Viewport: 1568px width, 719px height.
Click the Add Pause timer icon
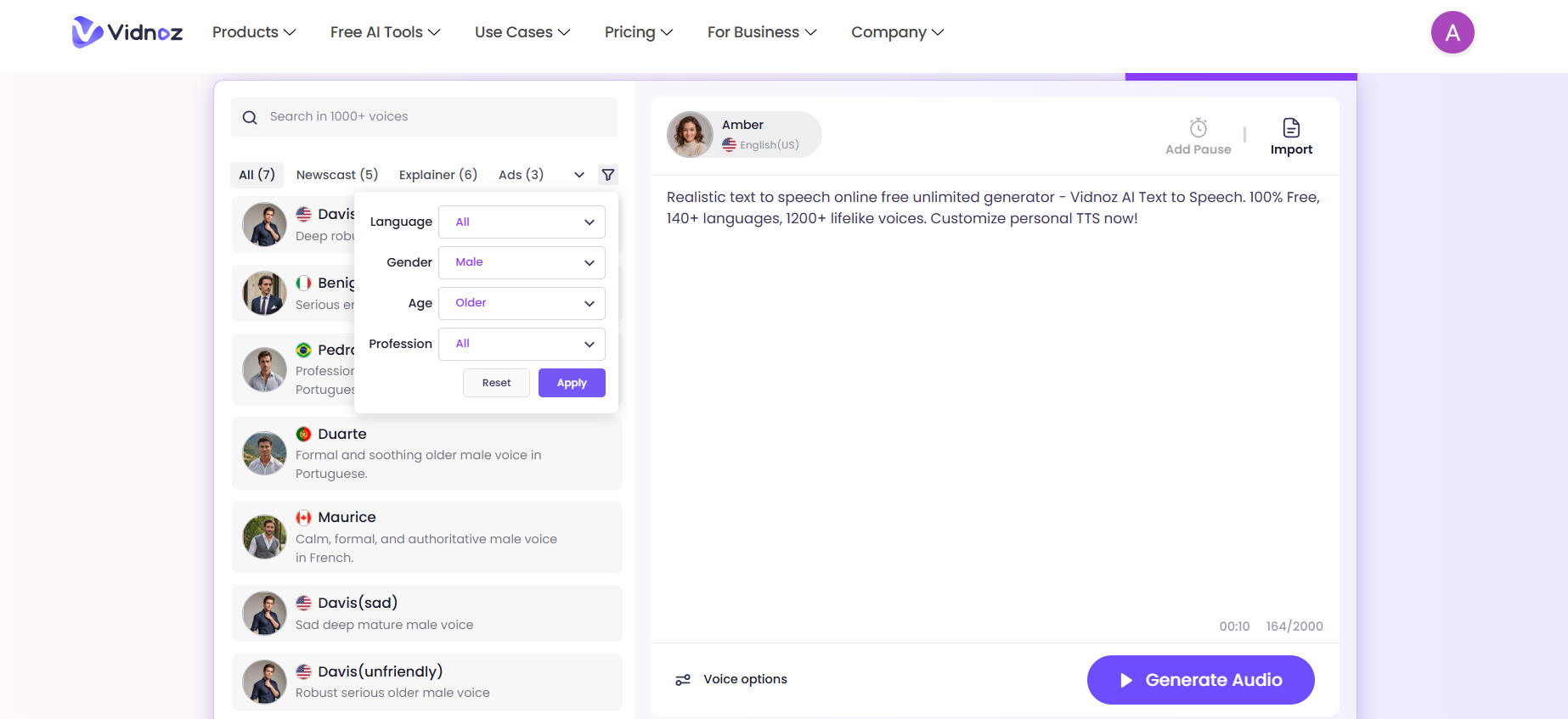tap(1198, 126)
